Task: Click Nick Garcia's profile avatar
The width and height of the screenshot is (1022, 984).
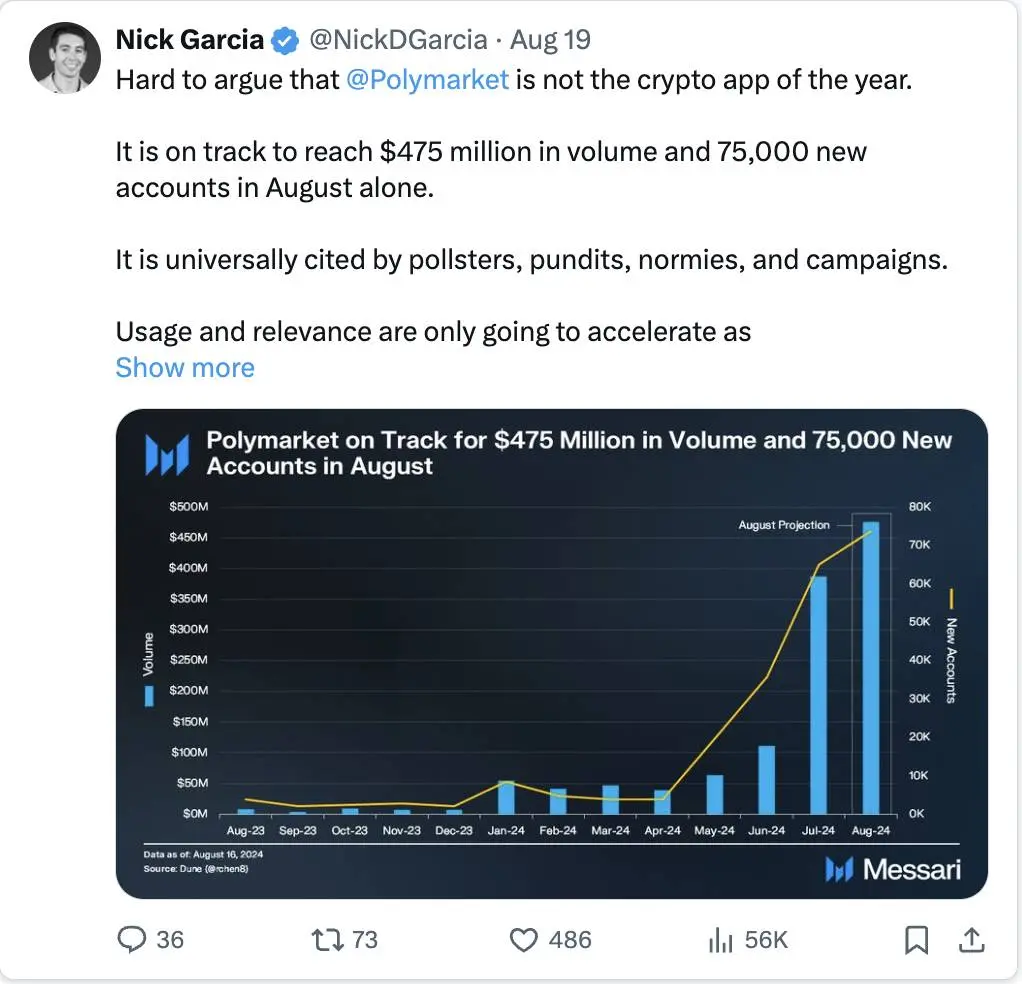Action: point(65,58)
